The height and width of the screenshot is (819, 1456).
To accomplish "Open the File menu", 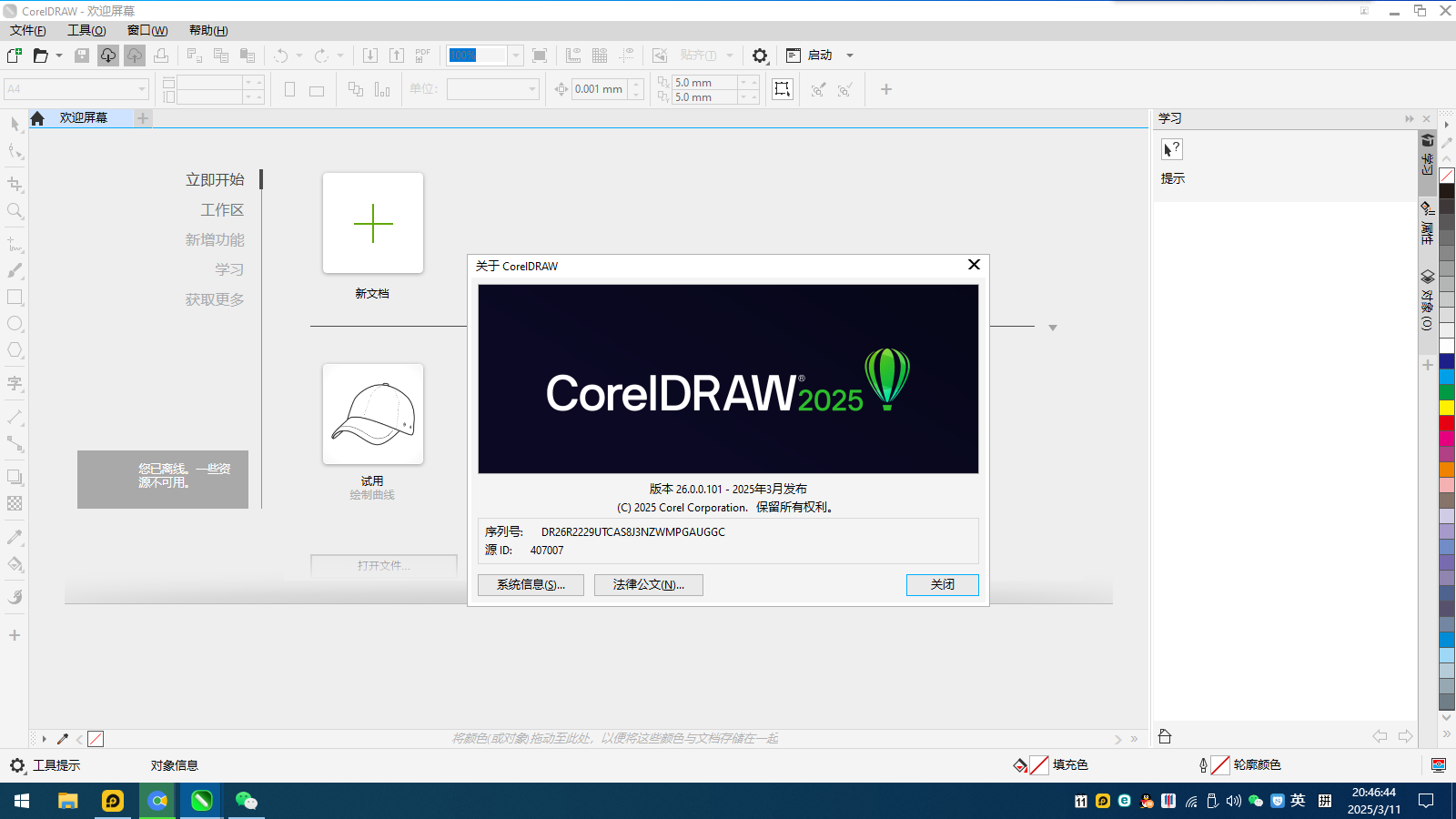I will pyautogui.click(x=28, y=30).
